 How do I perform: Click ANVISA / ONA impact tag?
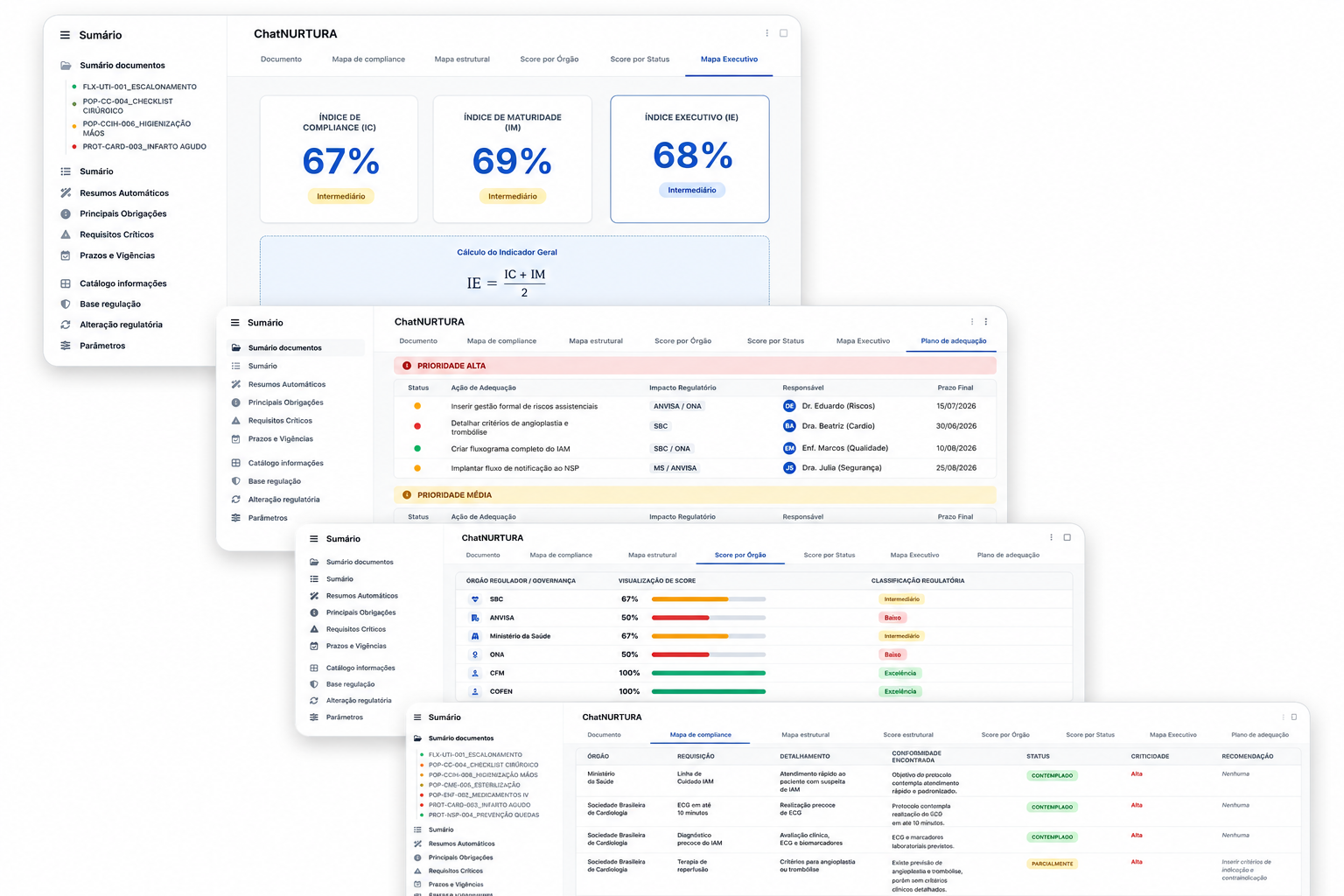point(677,406)
